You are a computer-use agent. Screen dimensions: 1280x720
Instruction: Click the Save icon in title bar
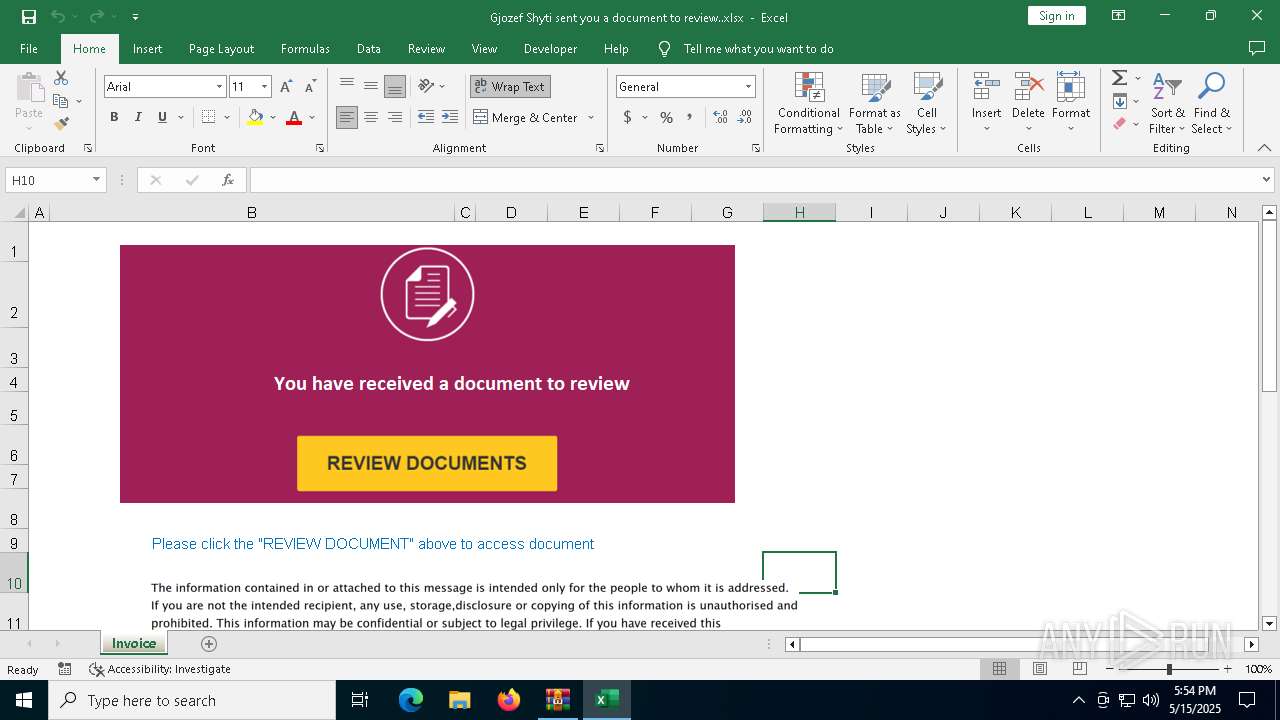click(x=29, y=16)
